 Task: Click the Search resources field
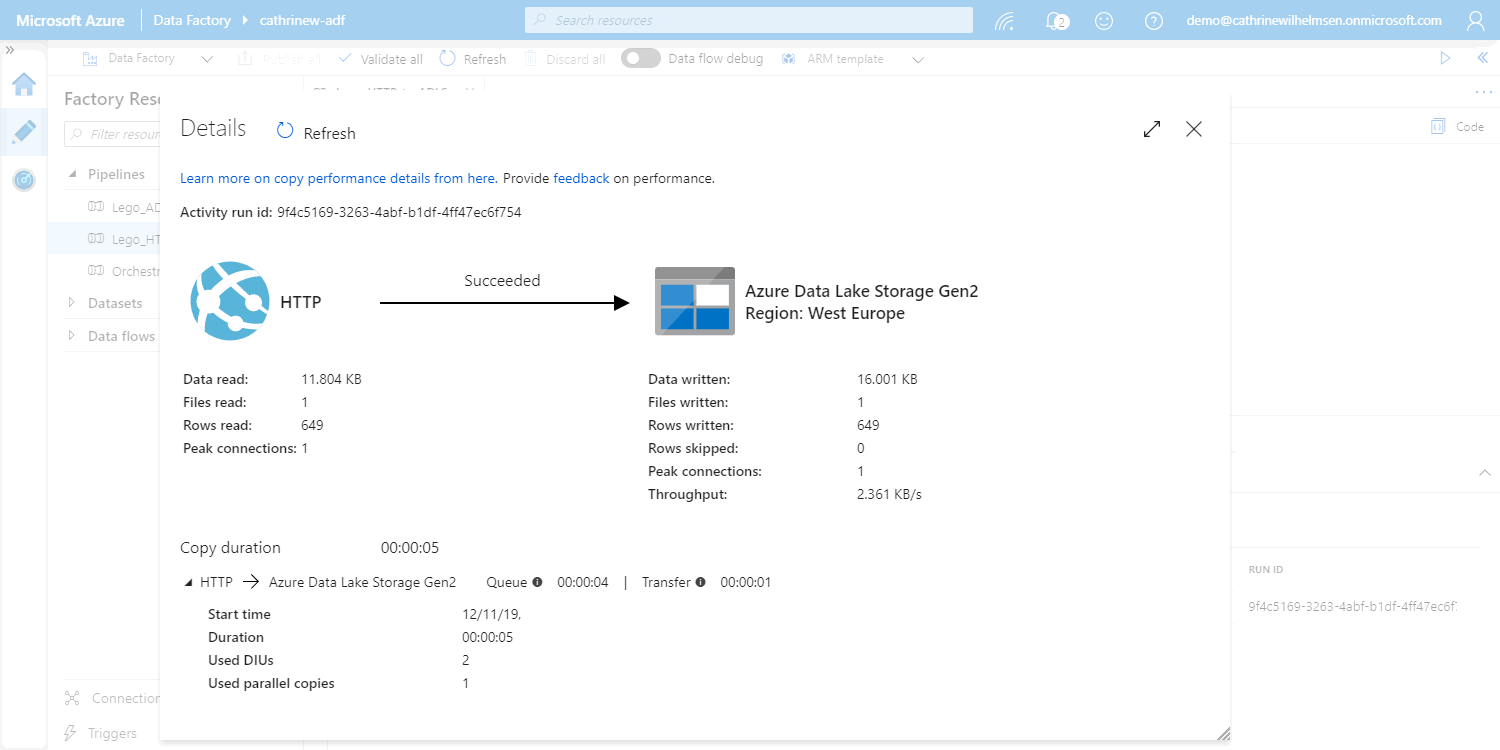[x=748, y=20]
